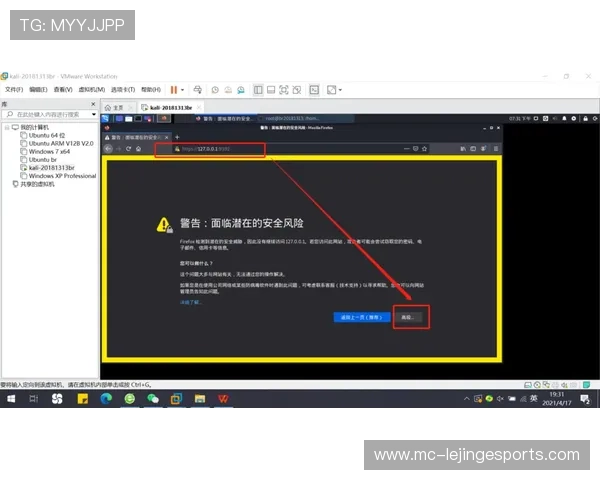Open the library search dropdown arrow
This screenshot has width=600, height=480.
pos(94,114)
